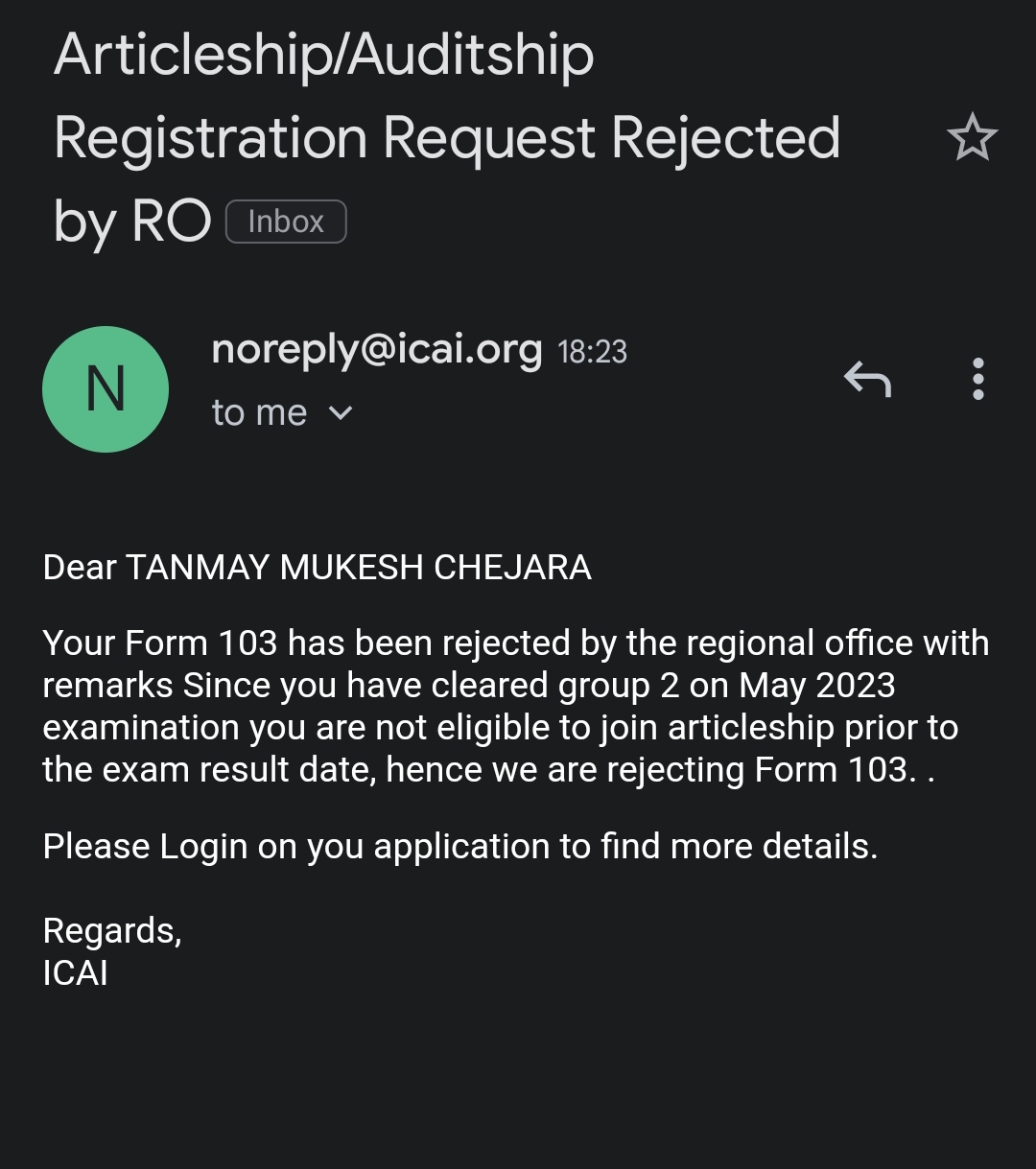Image resolution: width=1036 pixels, height=1169 pixels.
Task: Select the noreply@icai.org sender address
Action: pos(376,349)
